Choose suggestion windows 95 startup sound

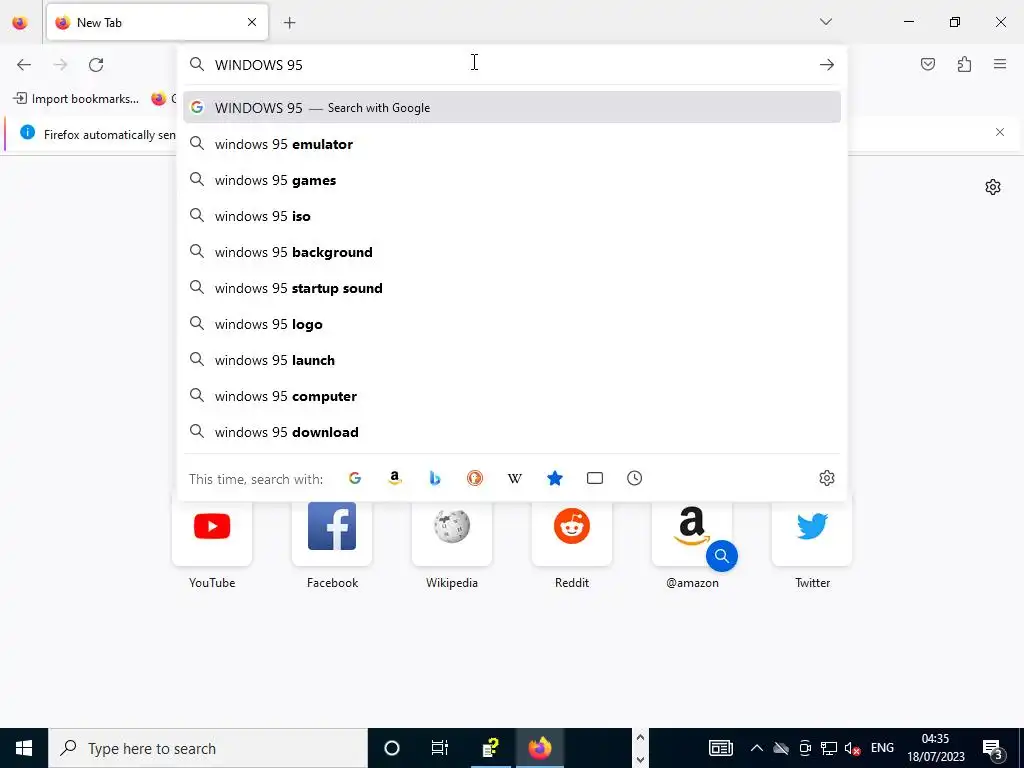[512, 288]
